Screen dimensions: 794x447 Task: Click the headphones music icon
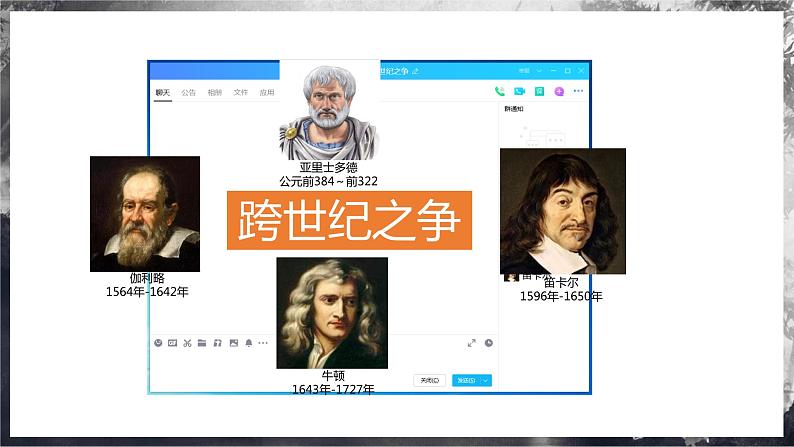pyautogui.click(x=218, y=343)
